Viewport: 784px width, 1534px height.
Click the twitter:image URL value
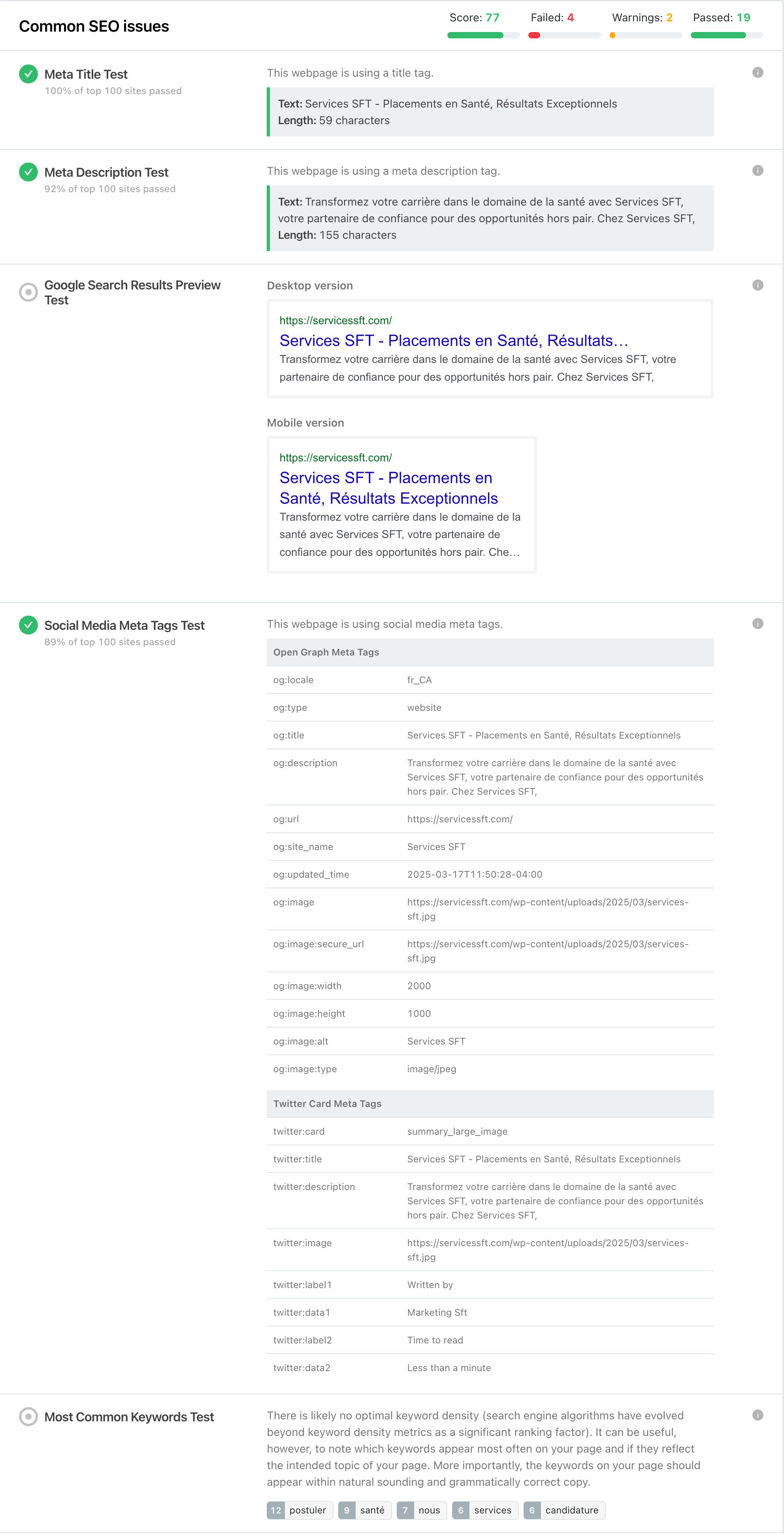point(548,1250)
